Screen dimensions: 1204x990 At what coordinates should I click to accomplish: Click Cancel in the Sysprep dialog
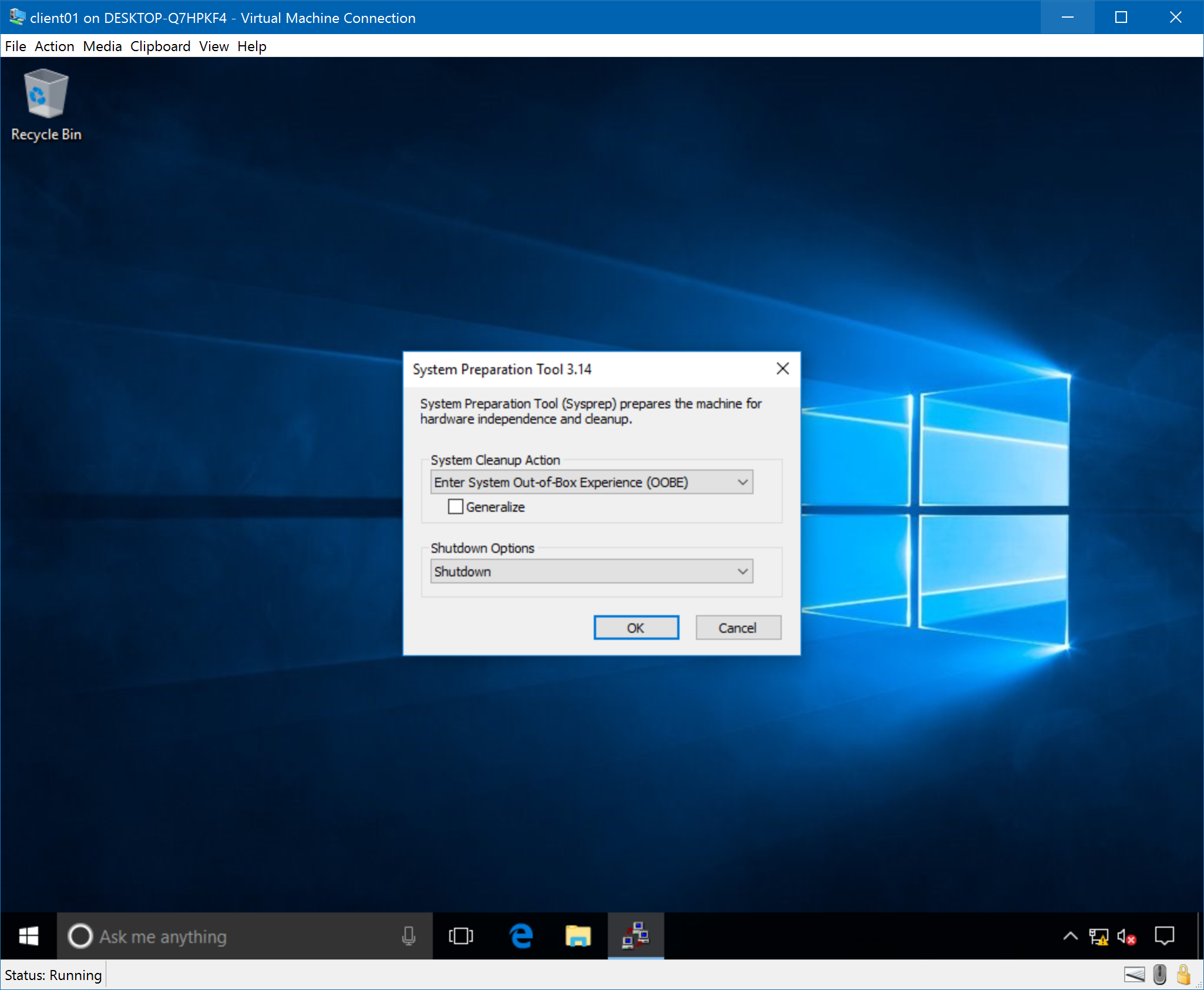point(738,627)
